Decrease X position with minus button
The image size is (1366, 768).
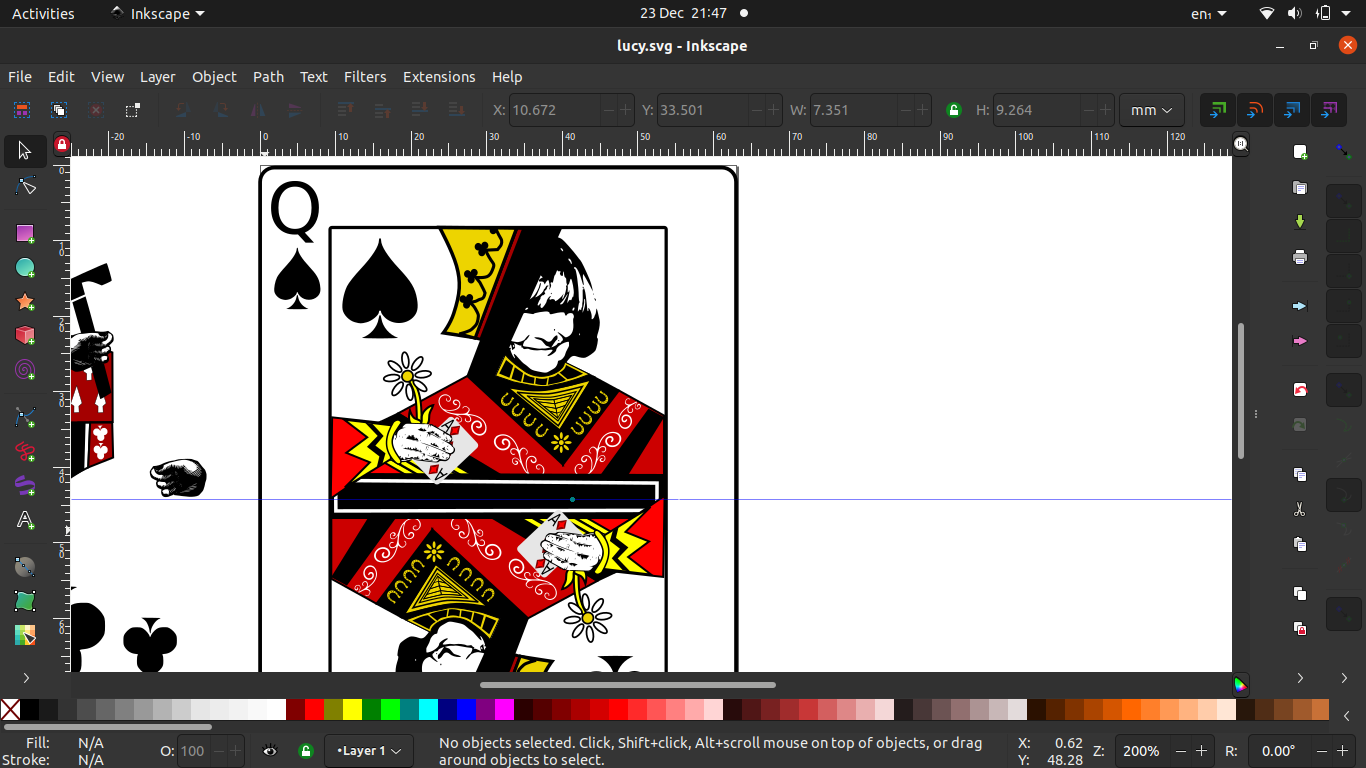[608, 110]
